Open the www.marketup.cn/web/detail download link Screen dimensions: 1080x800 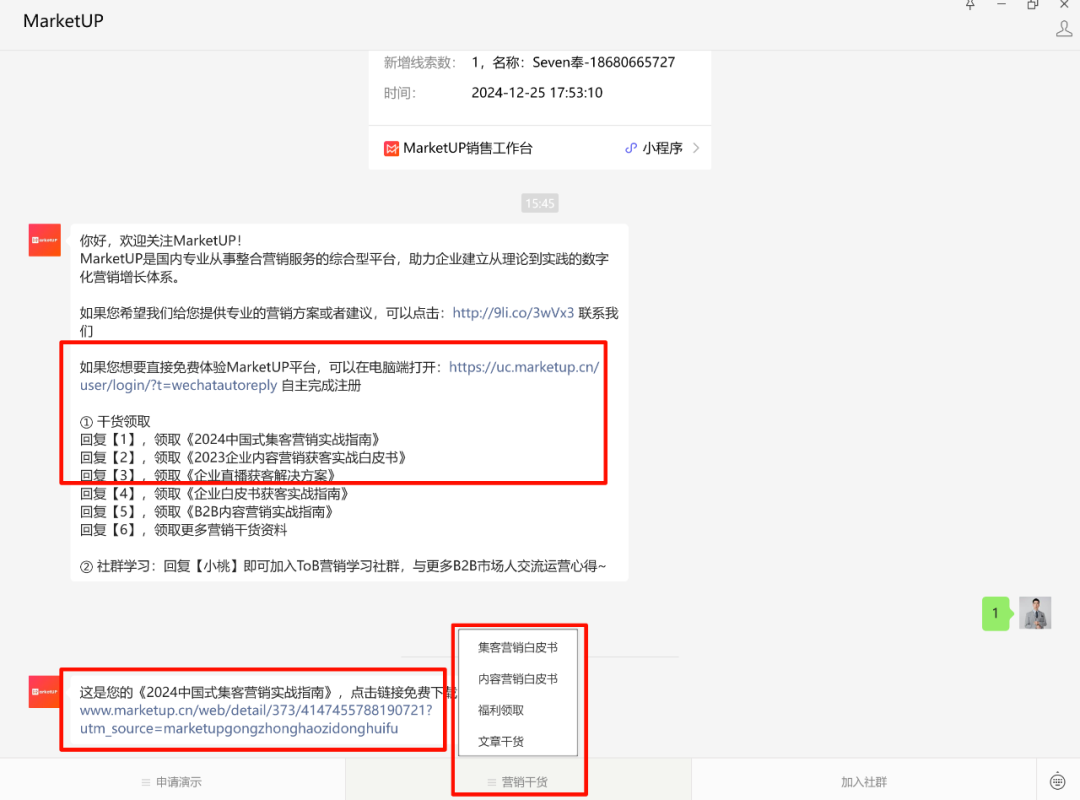pyautogui.click(x=256, y=719)
